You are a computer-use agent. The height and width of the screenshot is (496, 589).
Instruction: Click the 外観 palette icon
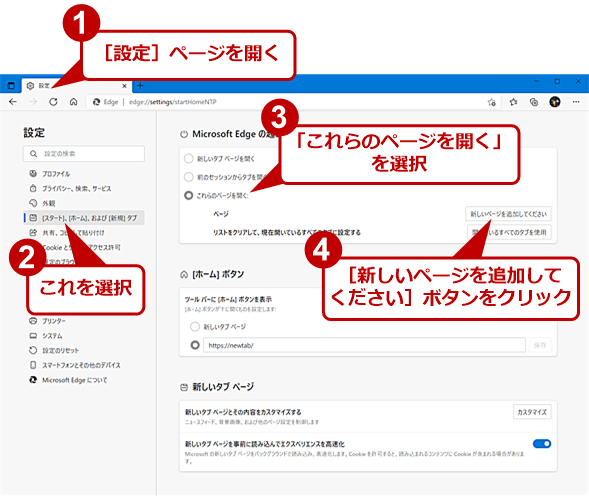tap(33, 203)
